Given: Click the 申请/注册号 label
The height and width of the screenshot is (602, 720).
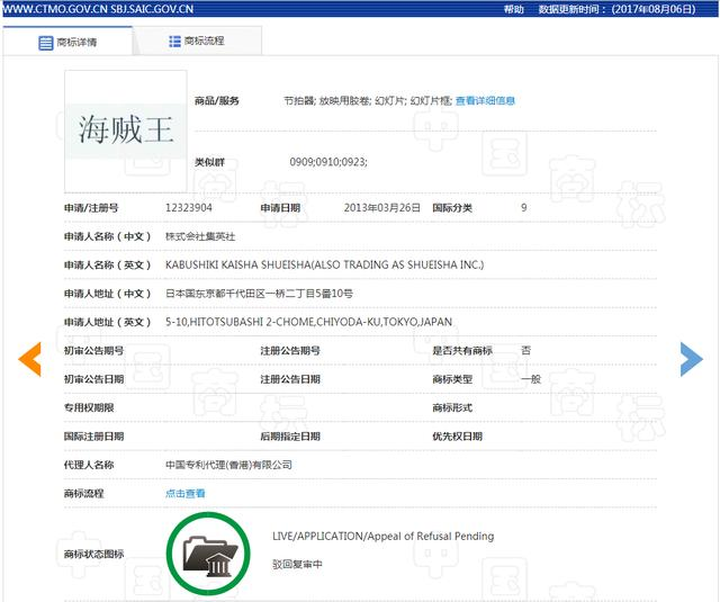Looking at the screenshot, I should pyautogui.click(x=91, y=208).
